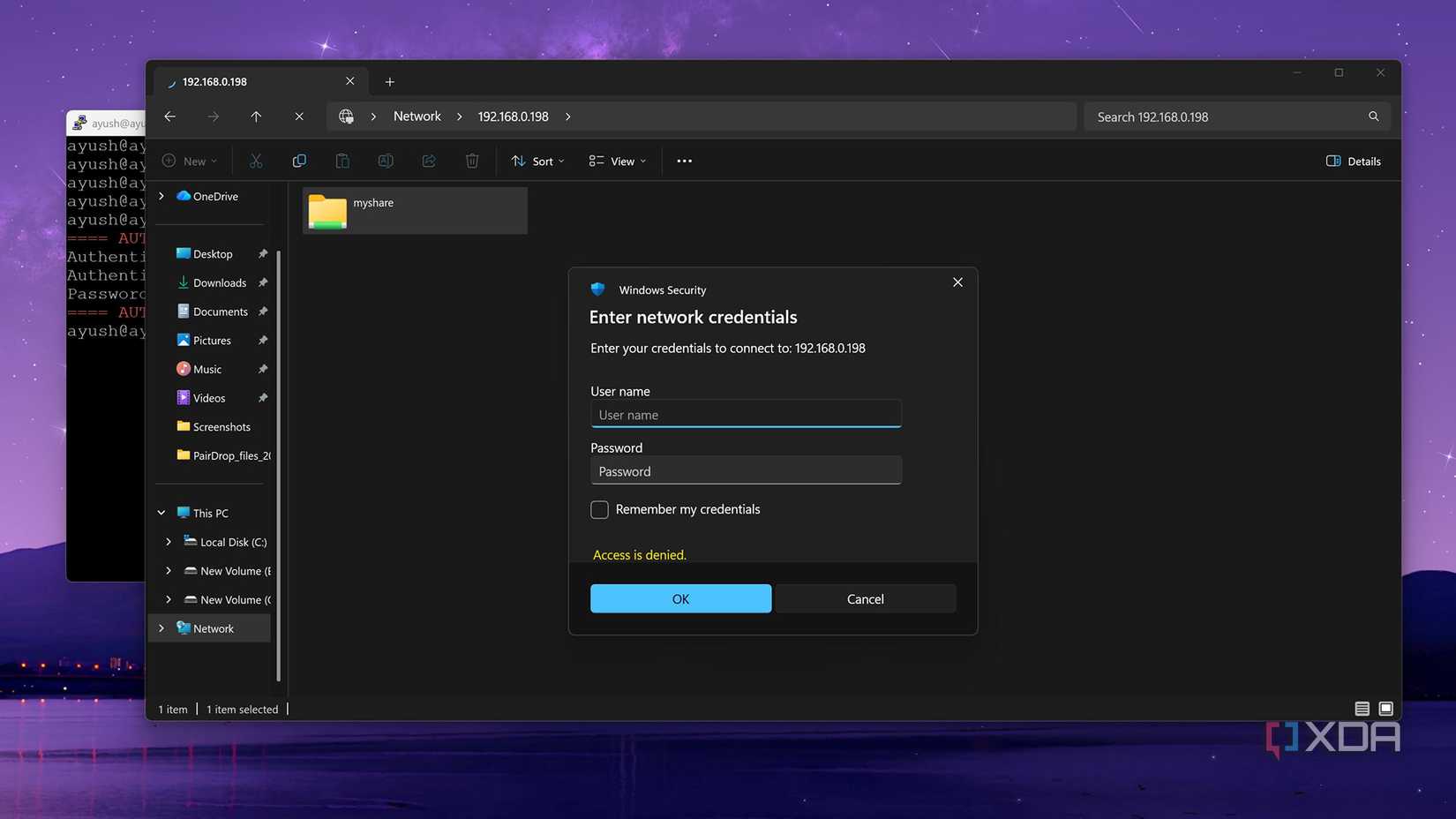Toggle the Details pane
Image resolution: width=1456 pixels, height=819 pixels.
coord(1354,161)
